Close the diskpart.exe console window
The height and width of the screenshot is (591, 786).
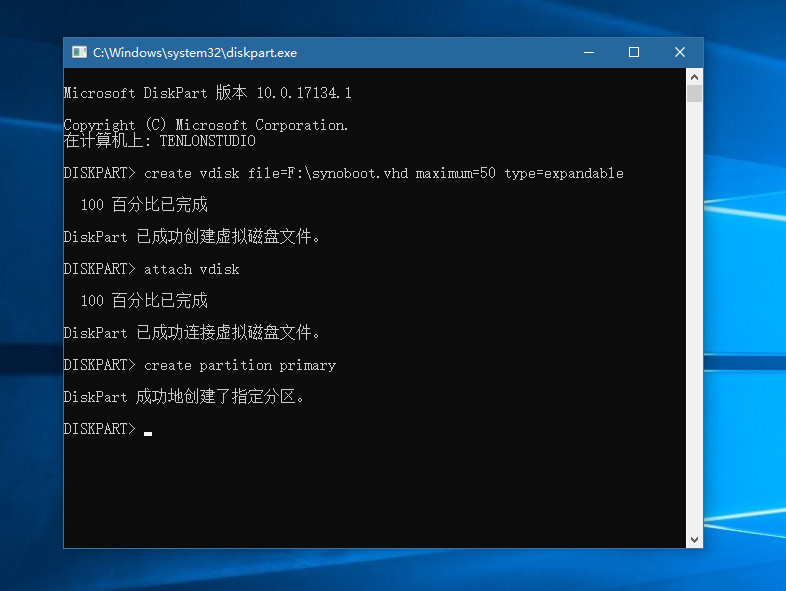[680, 53]
